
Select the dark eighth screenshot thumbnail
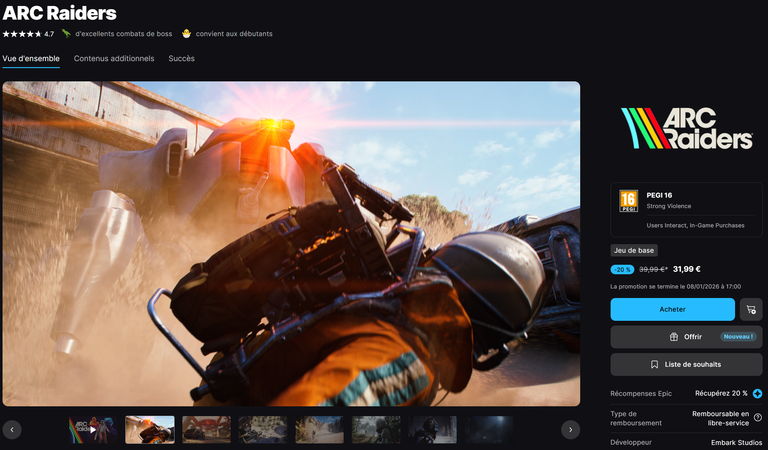(x=489, y=429)
